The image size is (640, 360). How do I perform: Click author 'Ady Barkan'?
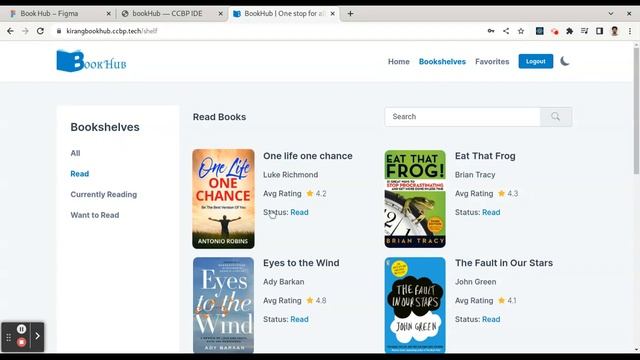pyautogui.click(x=284, y=282)
